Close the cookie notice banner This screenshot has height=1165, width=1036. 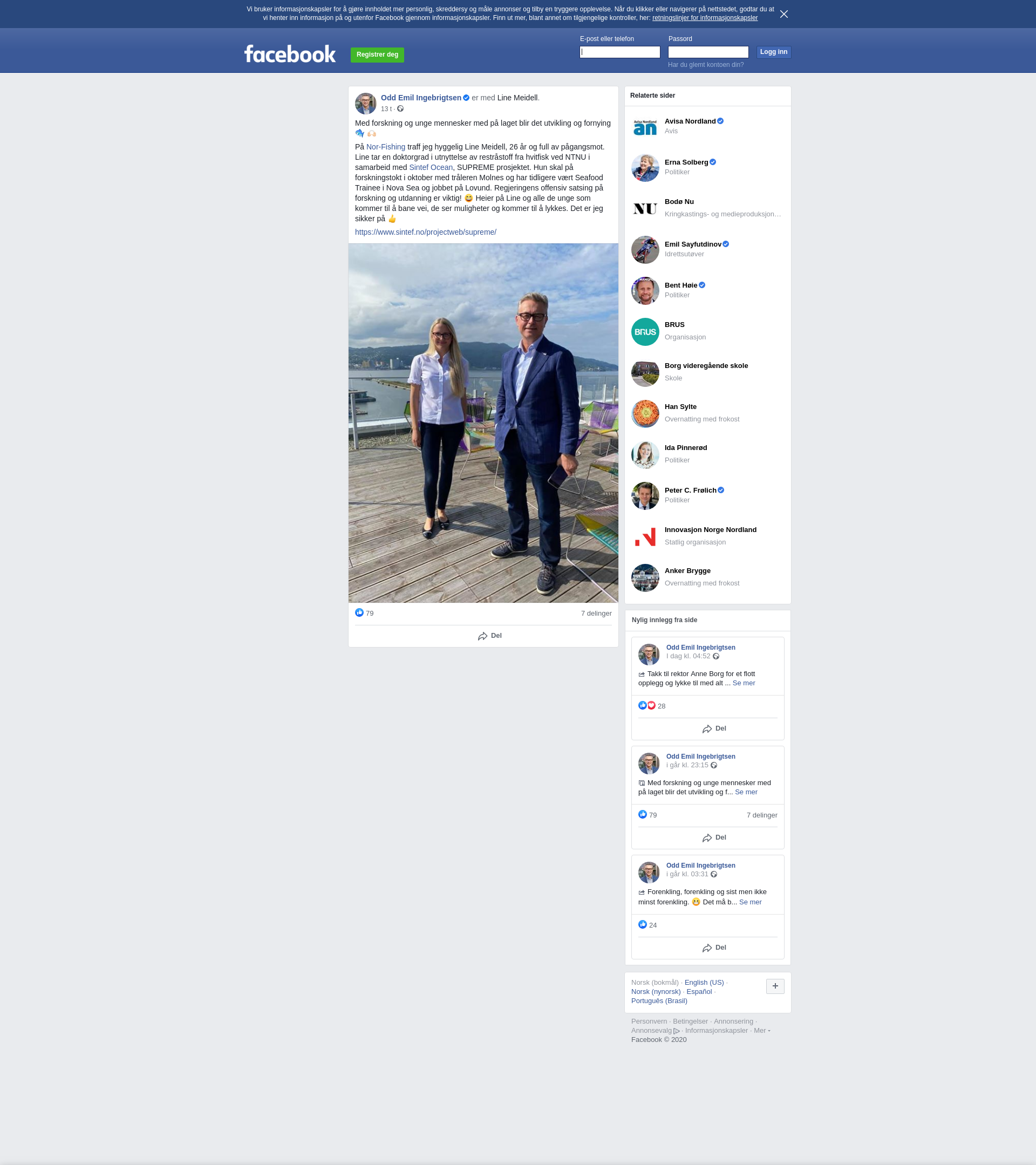[x=783, y=14]
